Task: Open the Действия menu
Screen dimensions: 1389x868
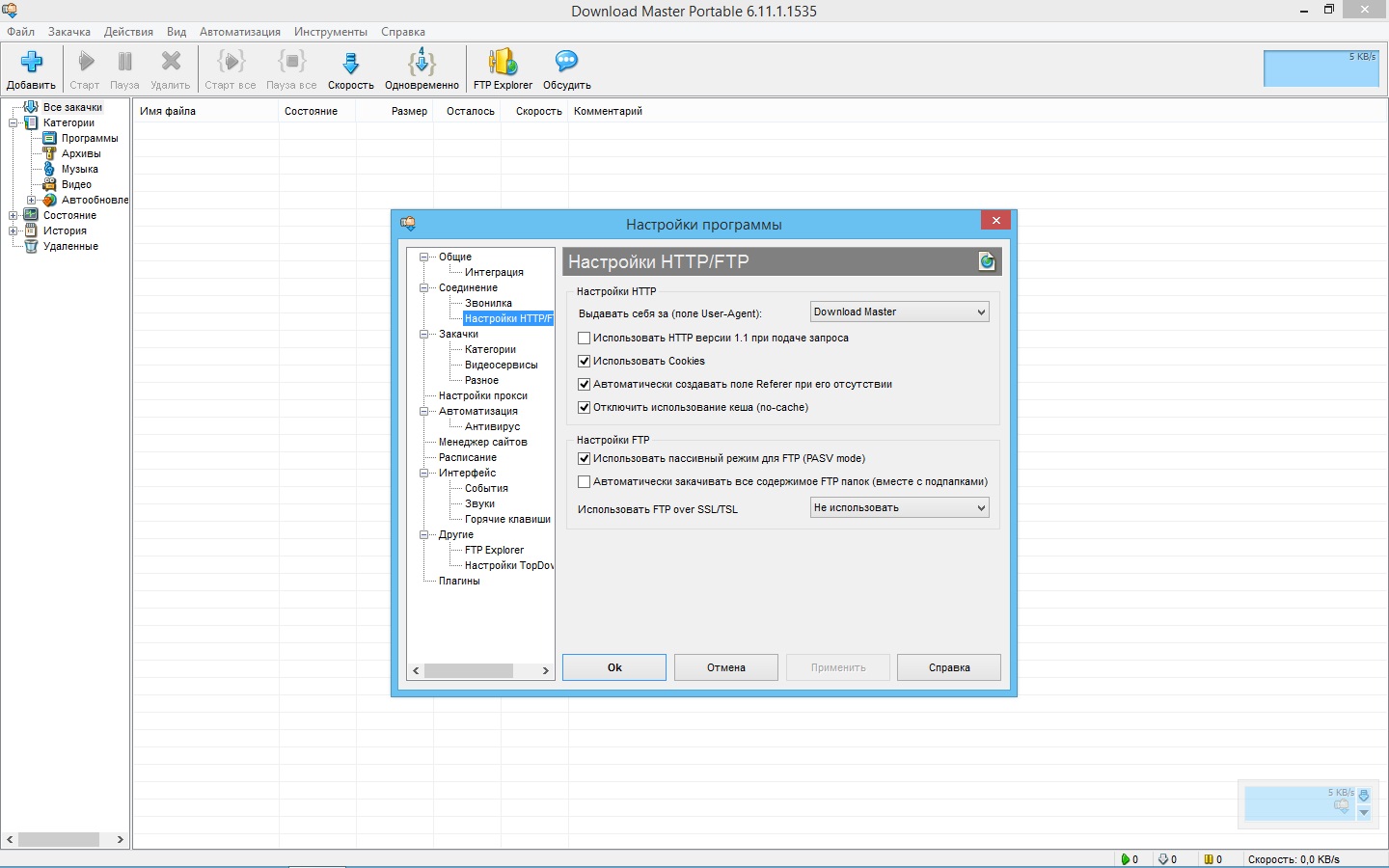Action: point(128,32)
